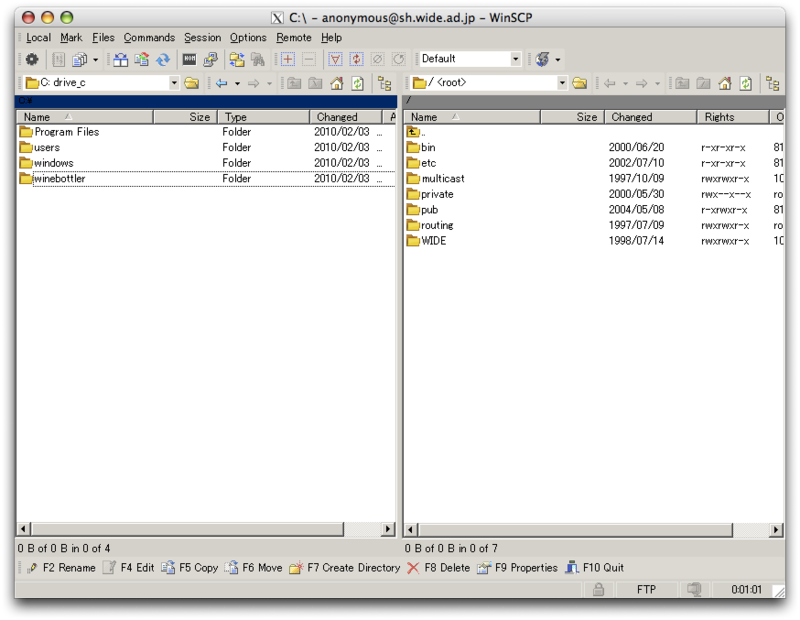Open the Default transfer settings dropdown

[515, 59]
